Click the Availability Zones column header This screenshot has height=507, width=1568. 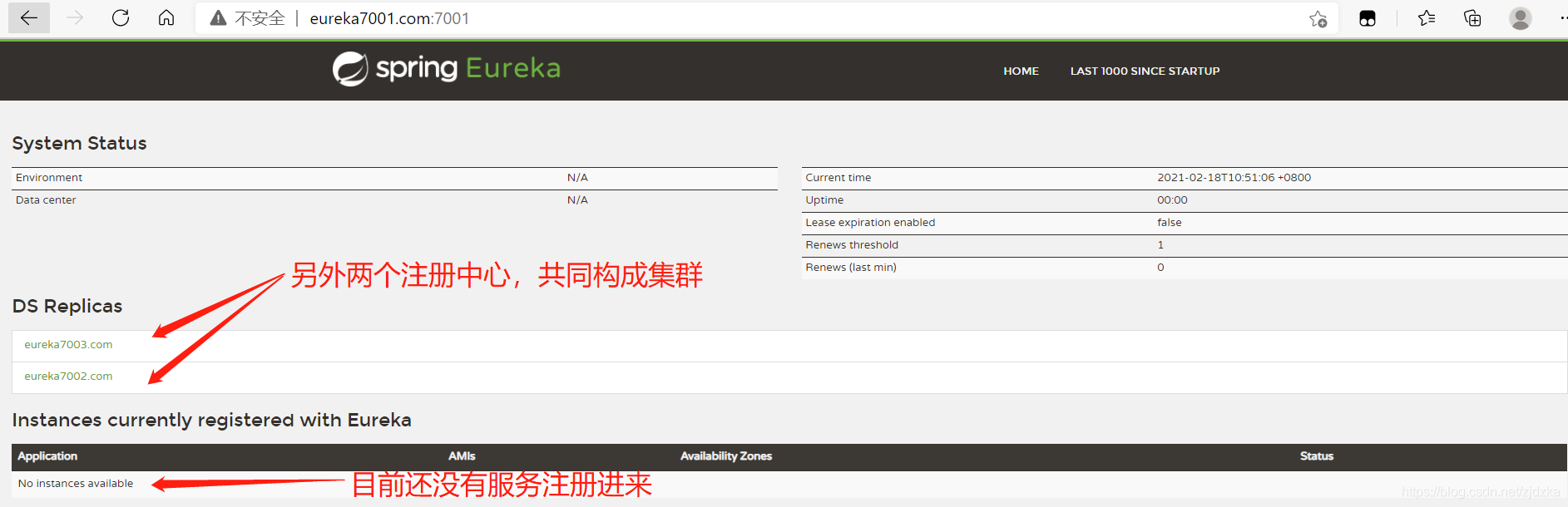click(x=726, y=456)
